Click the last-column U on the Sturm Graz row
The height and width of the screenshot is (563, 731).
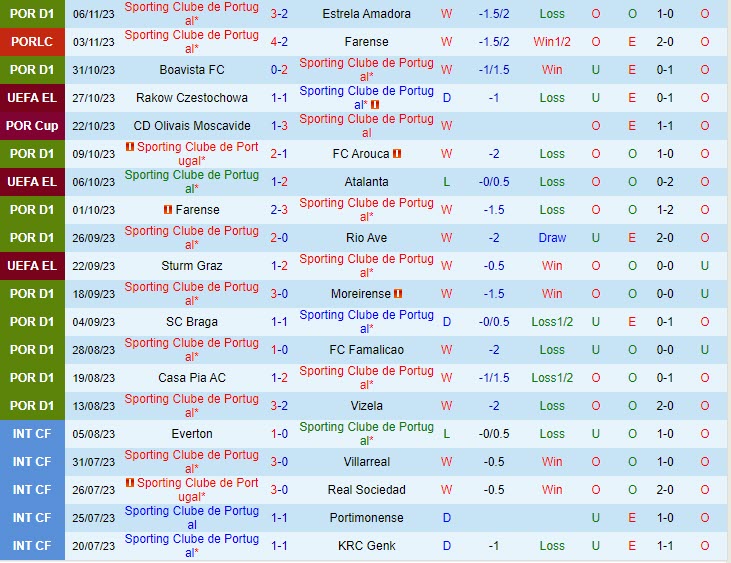[704, 266]
